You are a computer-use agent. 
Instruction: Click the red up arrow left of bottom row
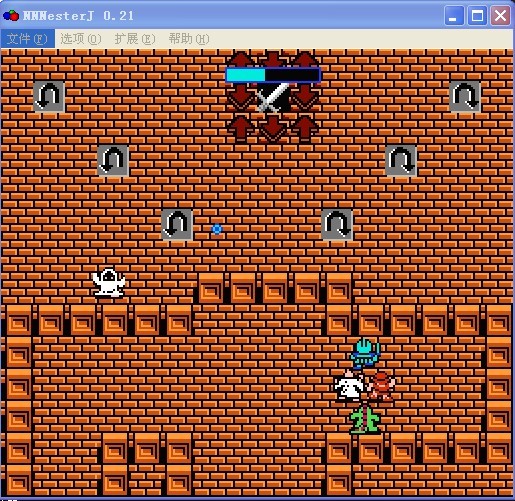(241, 129)
